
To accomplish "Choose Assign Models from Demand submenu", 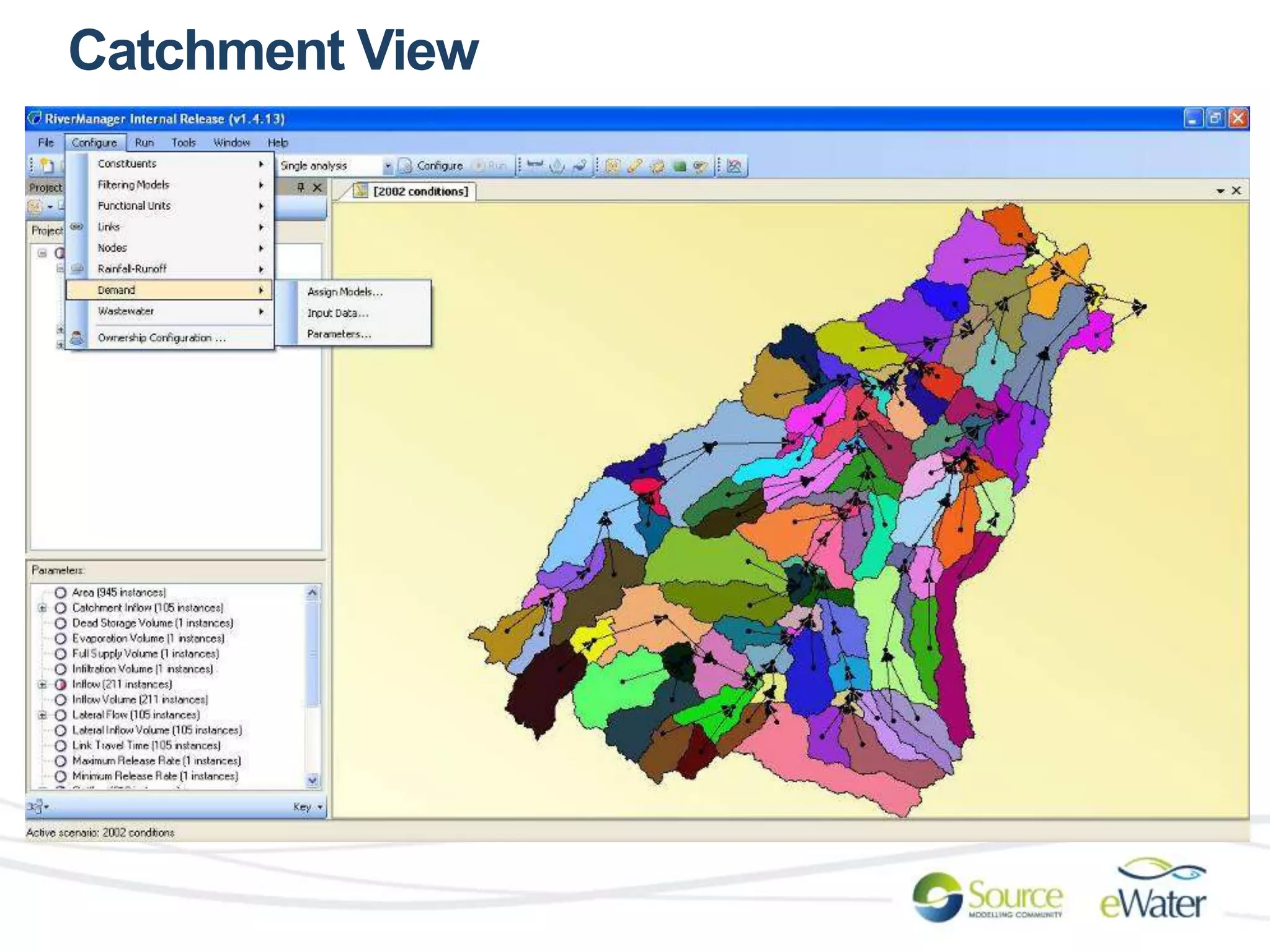I will (x=345, y=292).
